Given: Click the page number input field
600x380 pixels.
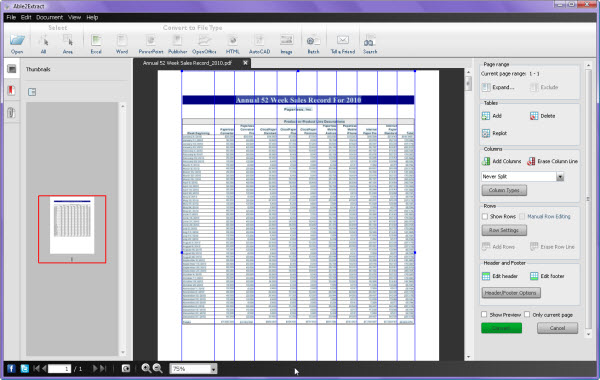Looking at the screenshot, I should [x=59, y=369].
